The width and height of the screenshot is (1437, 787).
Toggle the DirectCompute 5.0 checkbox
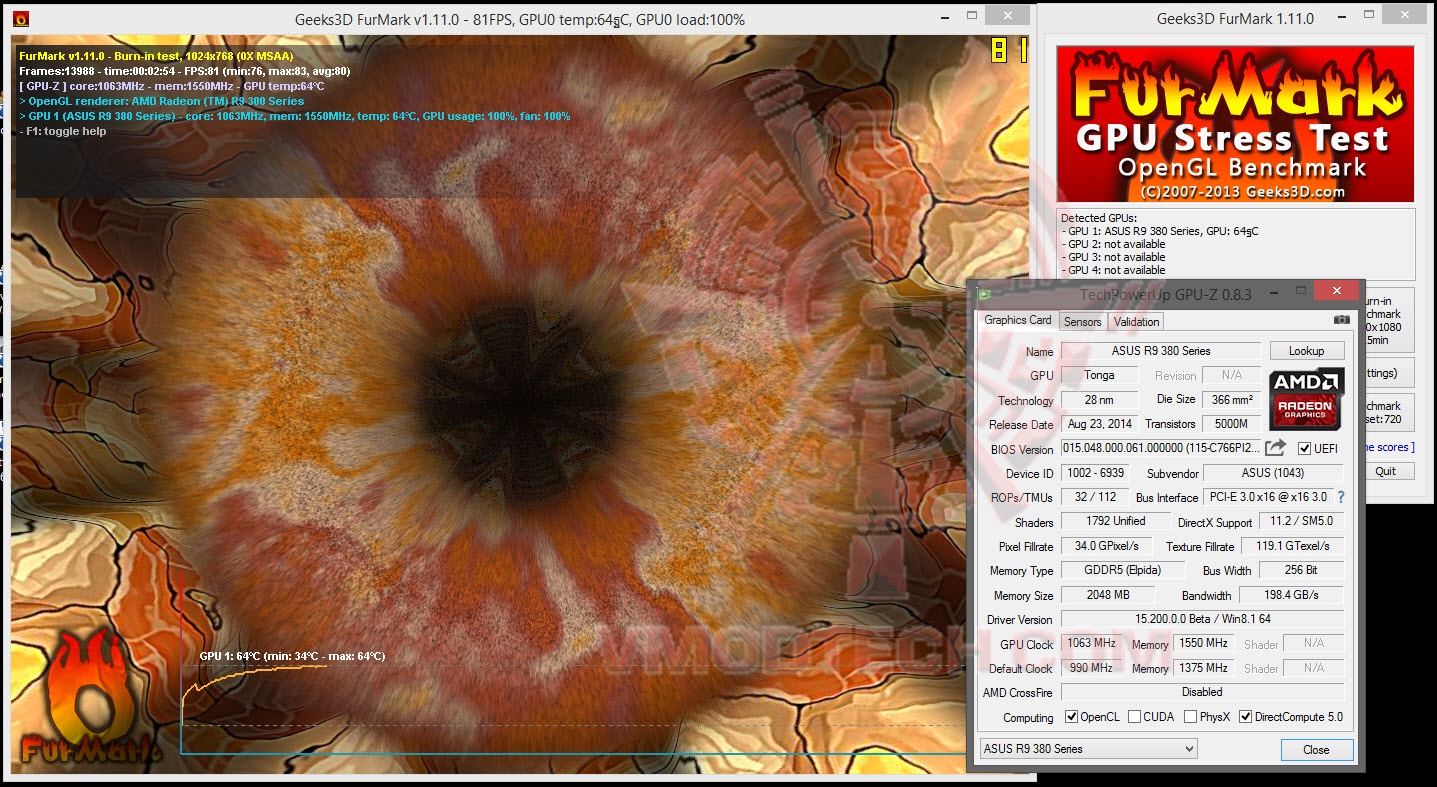[x=1246, y=716]
